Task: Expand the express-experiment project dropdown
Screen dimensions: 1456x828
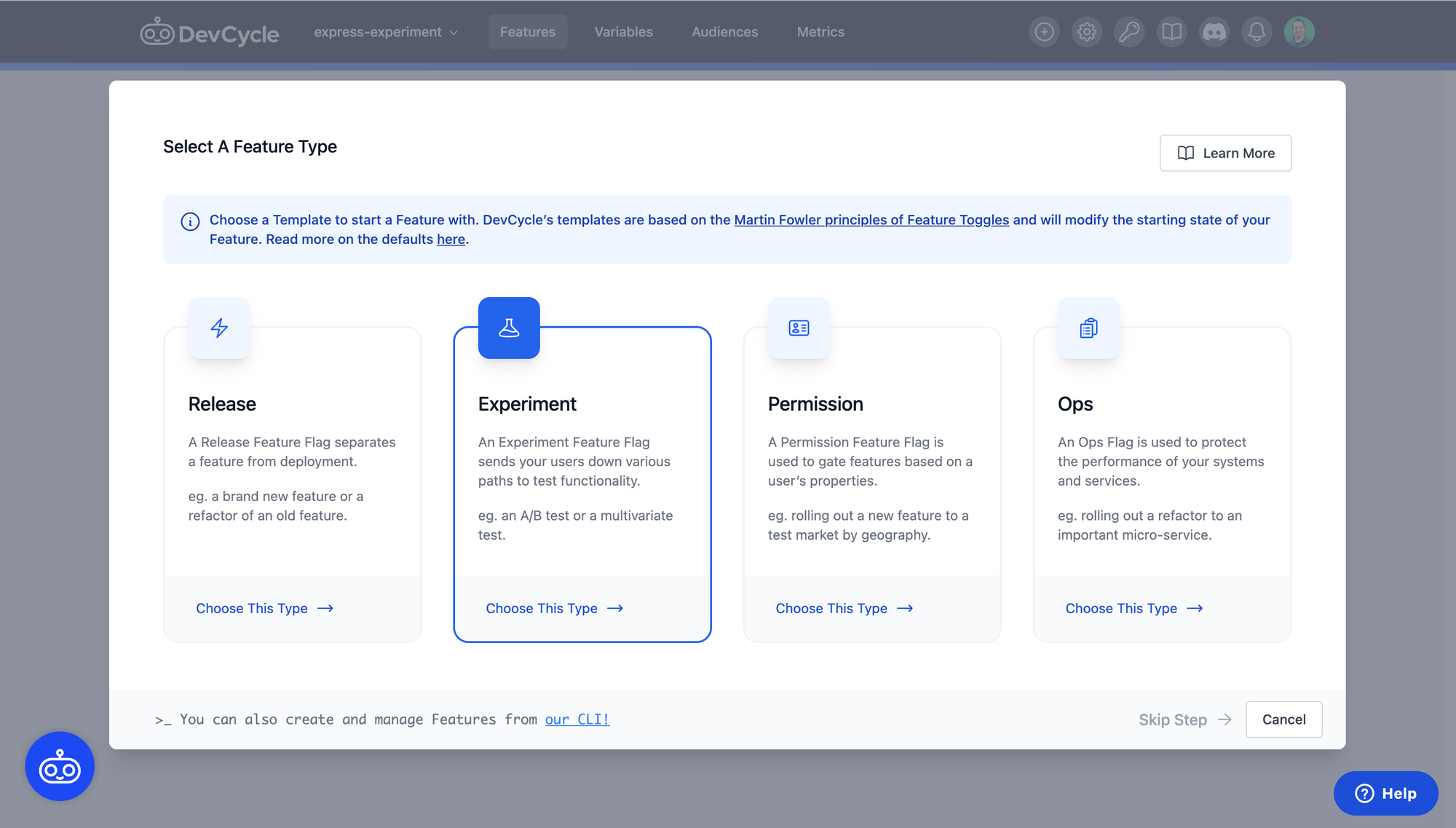Action: point(386,32)
